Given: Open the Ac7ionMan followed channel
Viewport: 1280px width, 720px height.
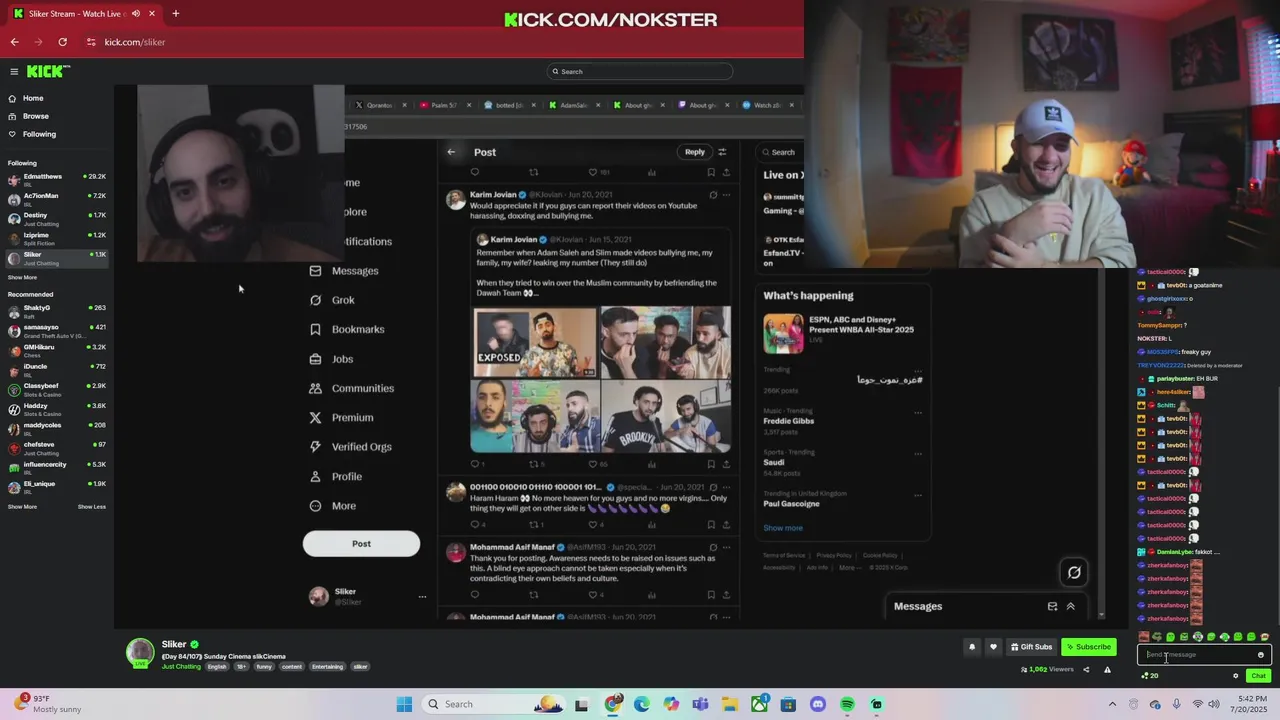Looking at the screenshot, I should point(57,199).
